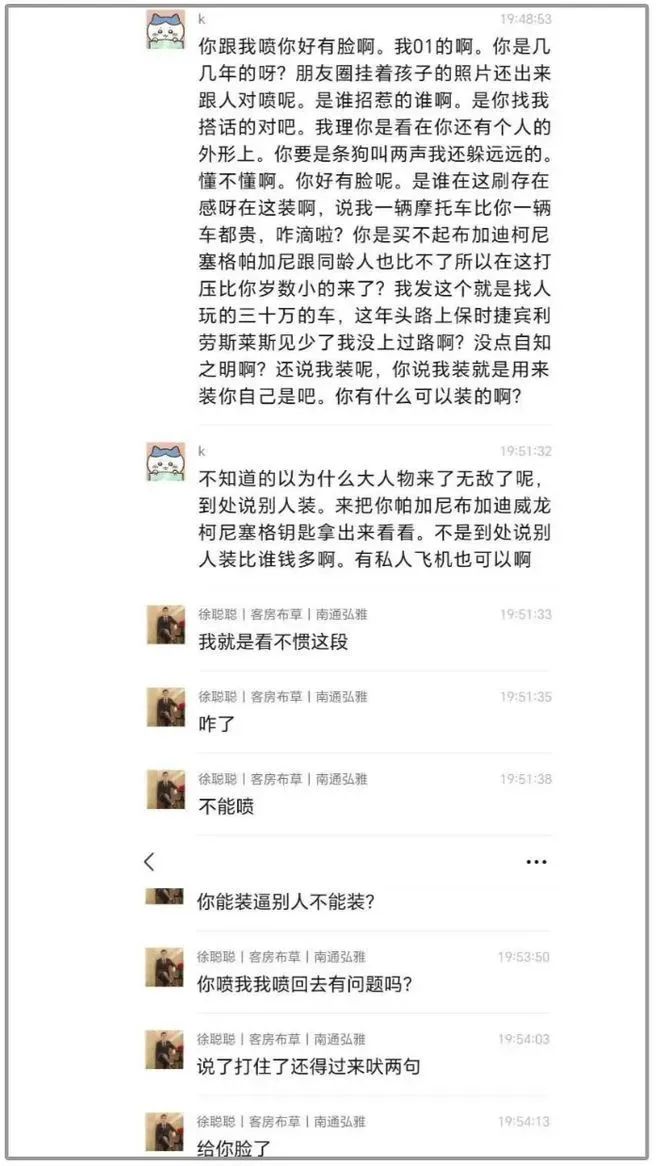Select sender name above 我就是看不惯这段
Image resolution: width=660 pixels, height=1166 pixels.
pyautogui.click(x=282, y=614)
